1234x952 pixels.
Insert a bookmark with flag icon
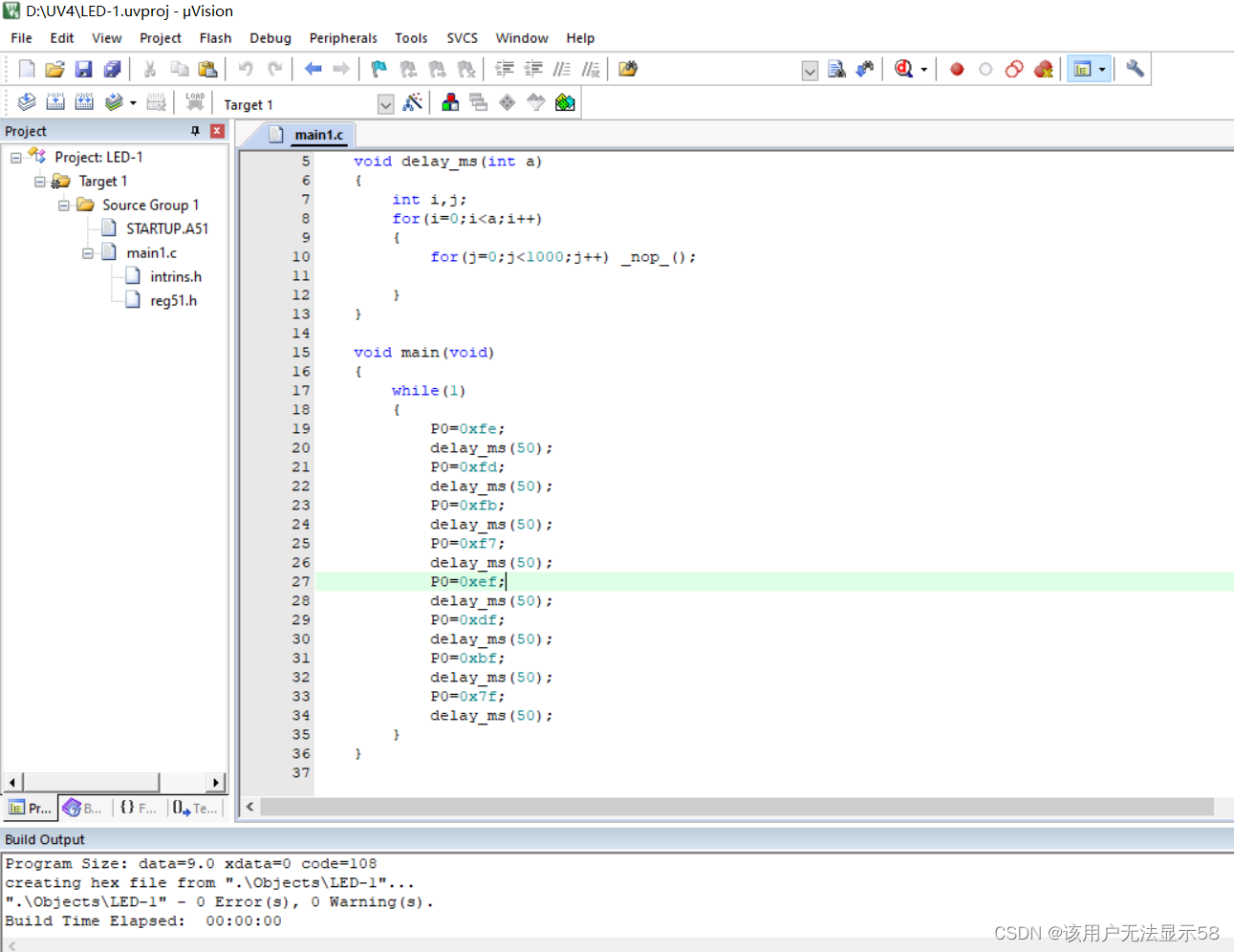(379, 69)
